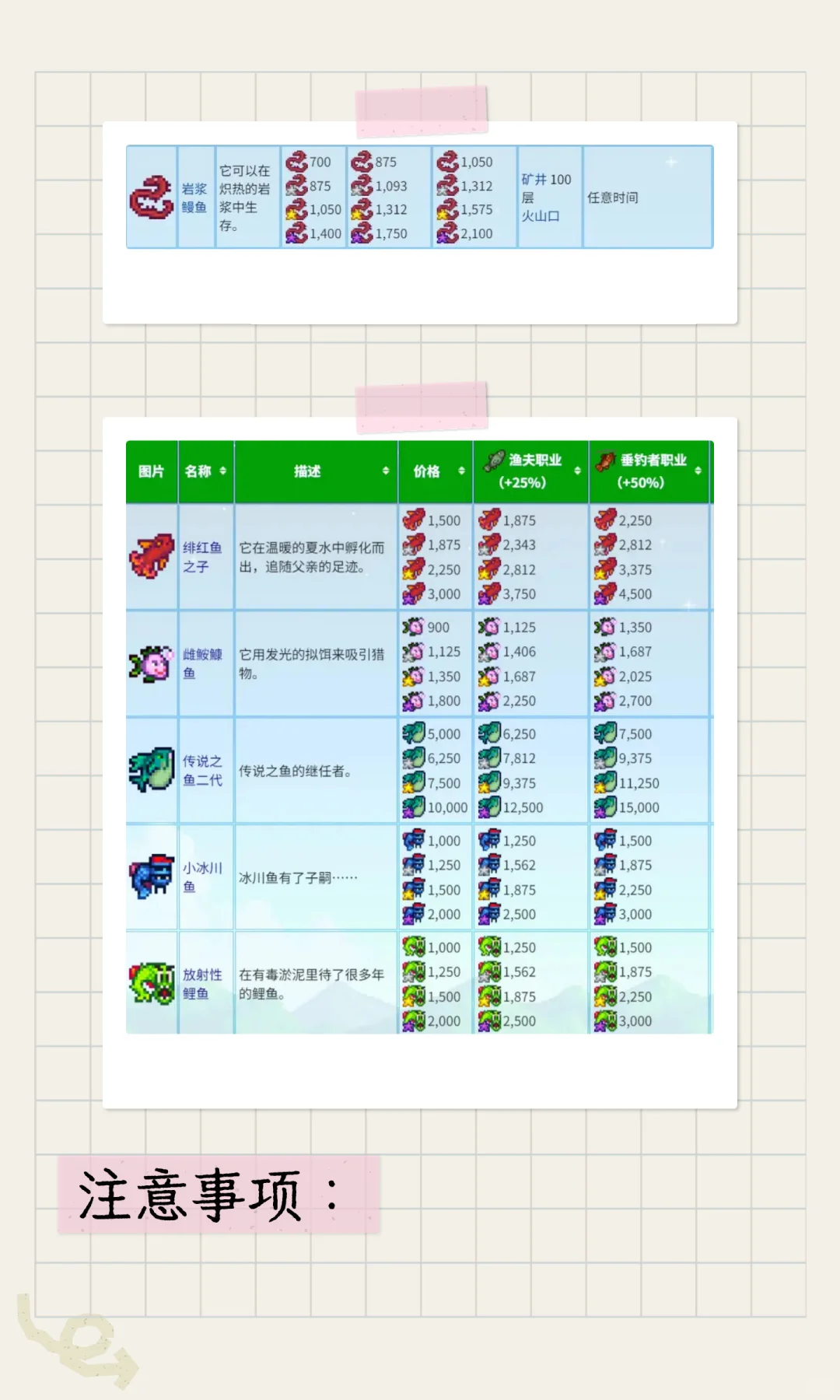Viewport: 840px width, 1400px height.
Task: Click the iridium eel icon beside 1,400
Action: click(x=296, y=233)
